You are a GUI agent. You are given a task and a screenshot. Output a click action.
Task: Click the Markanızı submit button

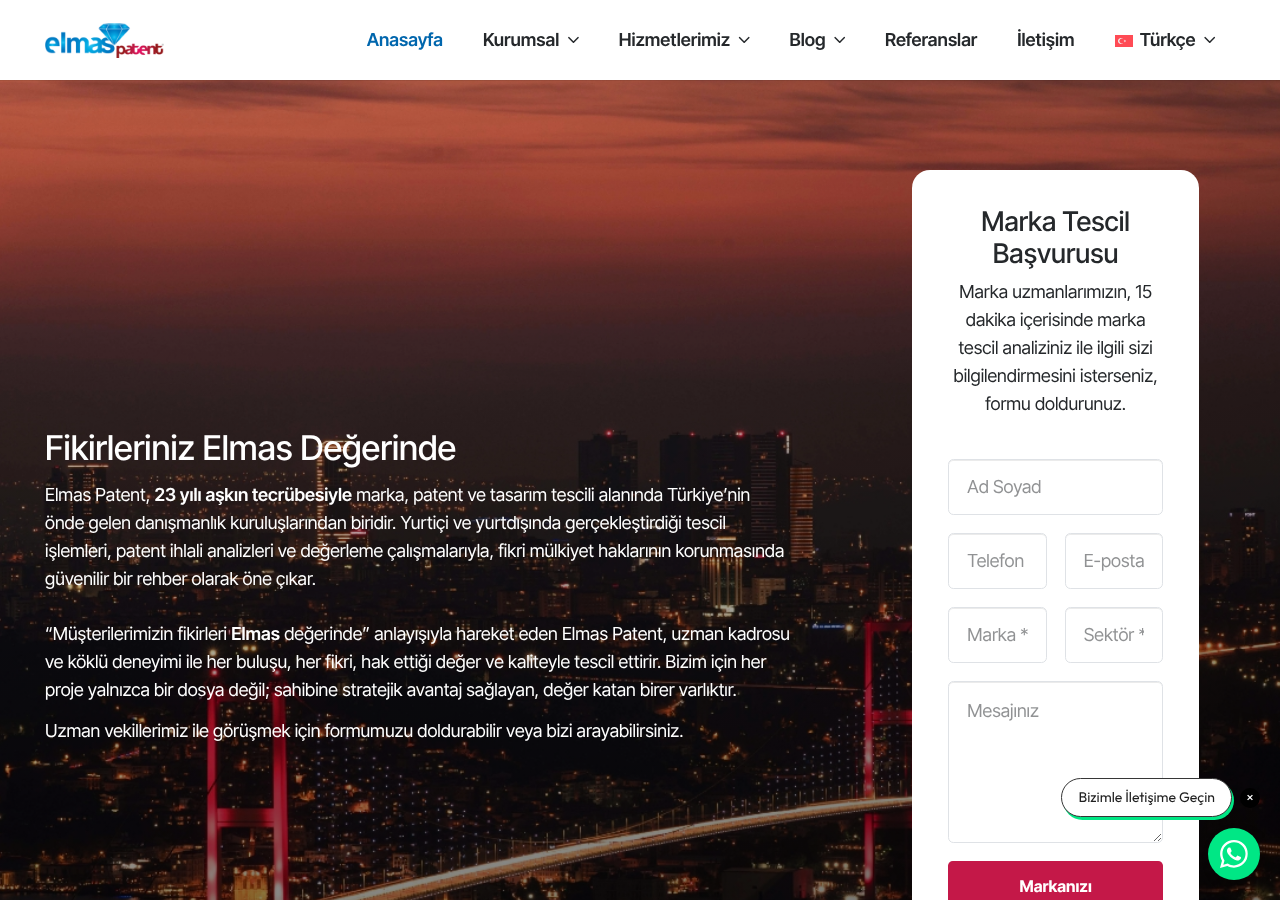(1055, 881)
